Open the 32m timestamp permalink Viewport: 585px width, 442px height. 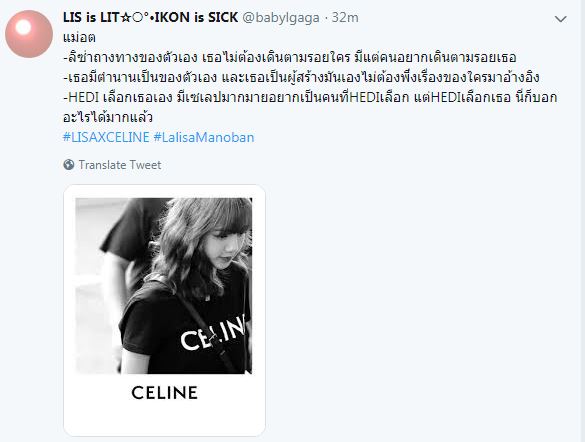345,18
